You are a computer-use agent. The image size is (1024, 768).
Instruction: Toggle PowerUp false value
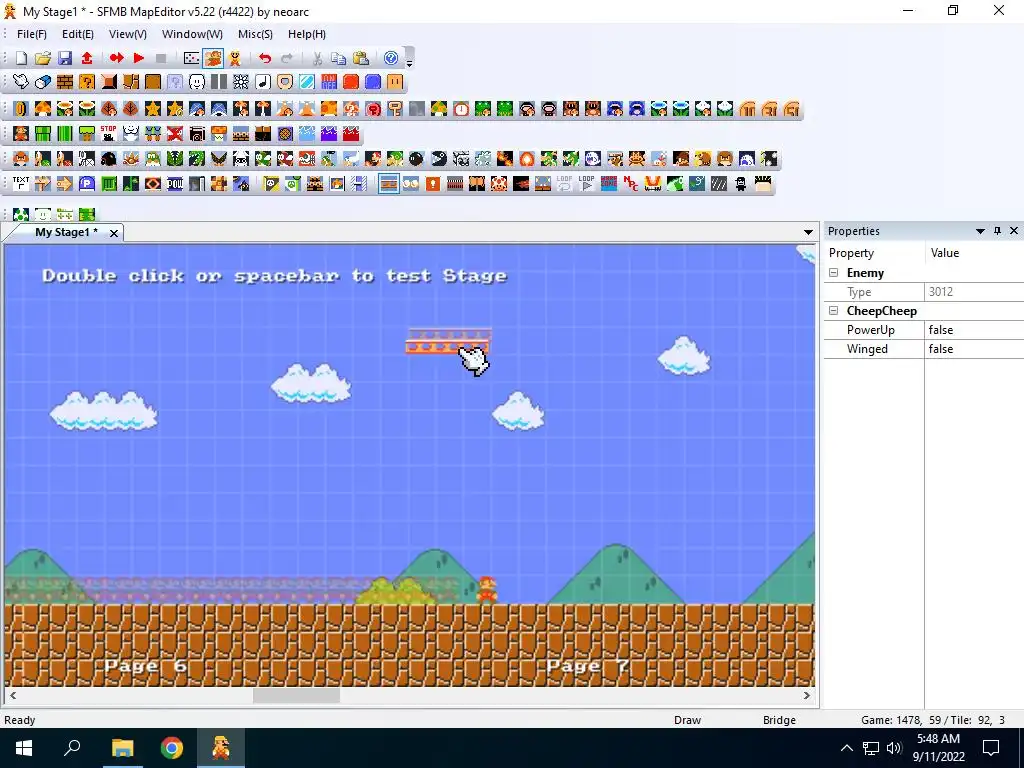974,330
